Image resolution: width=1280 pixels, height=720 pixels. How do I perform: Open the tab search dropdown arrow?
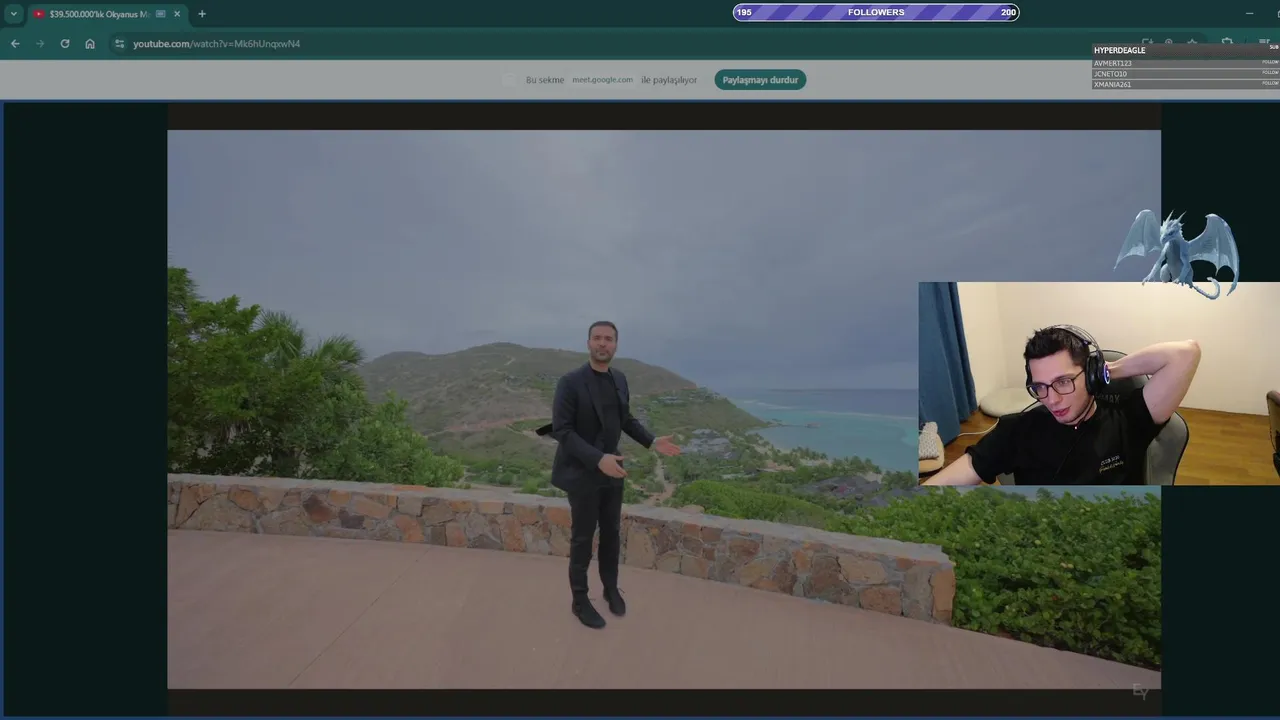[x=14, y=14]
